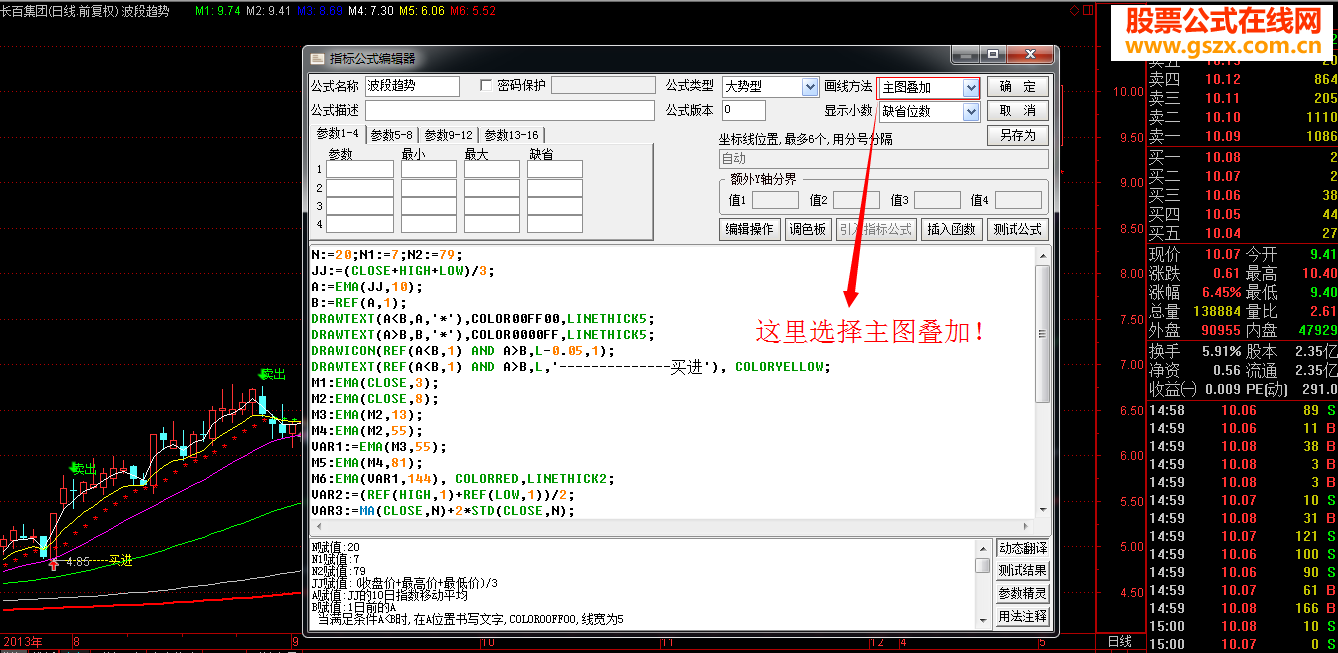Click the 确定 button

pos(1018,86)
